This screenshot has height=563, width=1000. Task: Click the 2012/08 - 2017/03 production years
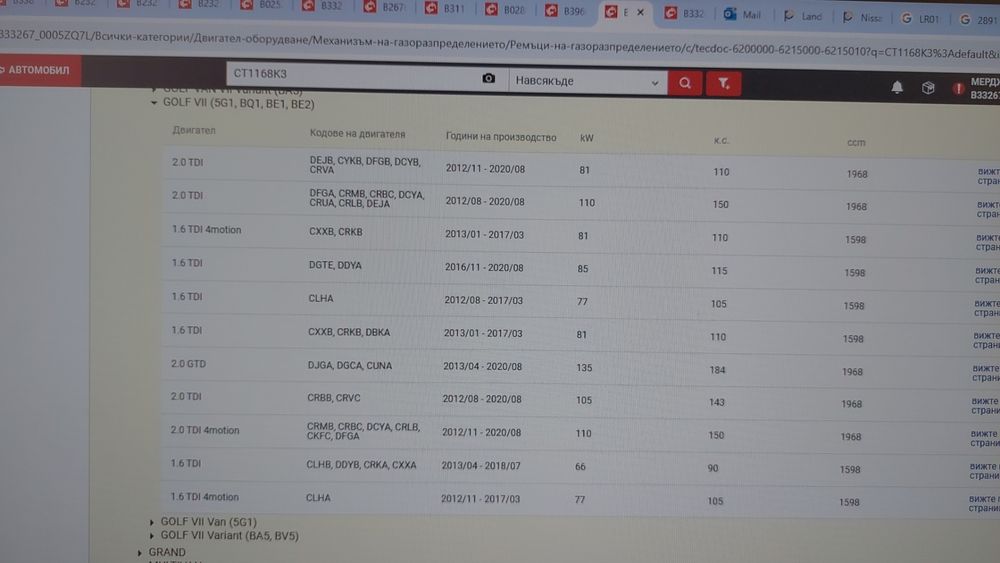coord(483,300)
